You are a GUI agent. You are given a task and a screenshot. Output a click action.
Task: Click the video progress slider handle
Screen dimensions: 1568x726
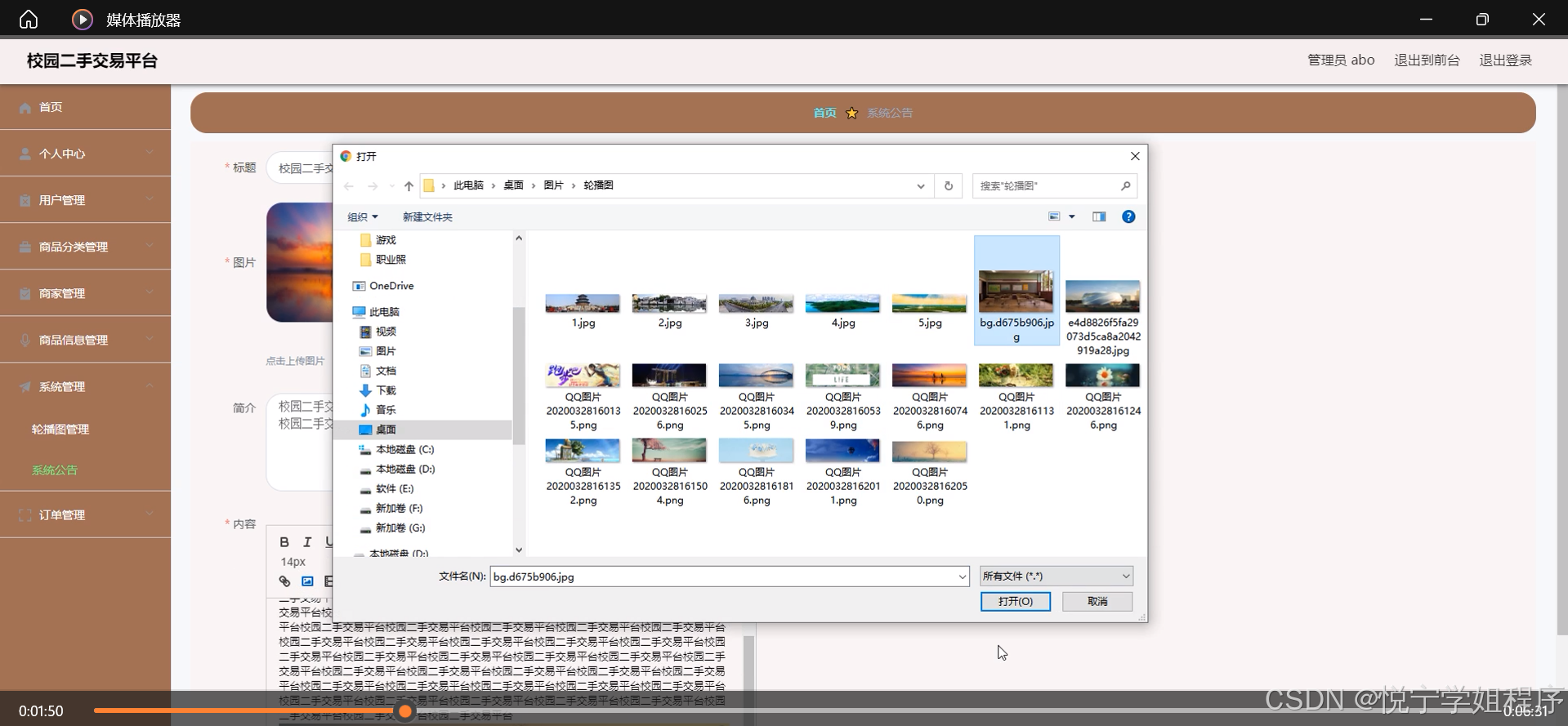point(404,711)
